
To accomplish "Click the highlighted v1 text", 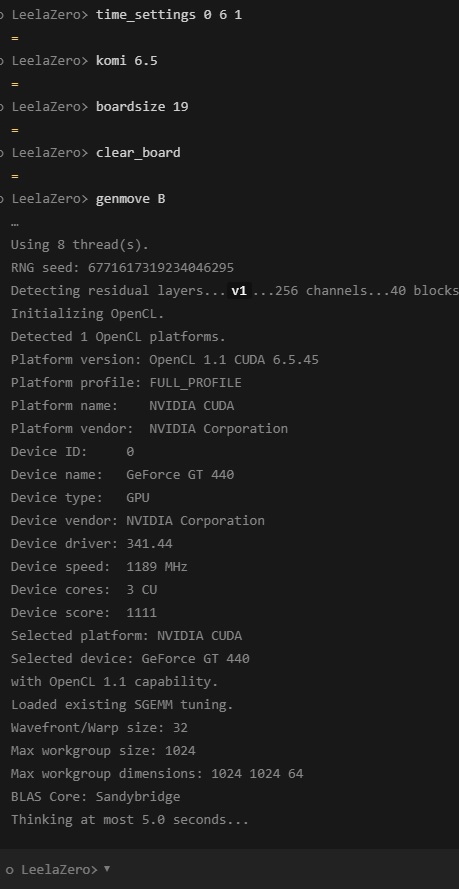I will click(x=239, y=291).
